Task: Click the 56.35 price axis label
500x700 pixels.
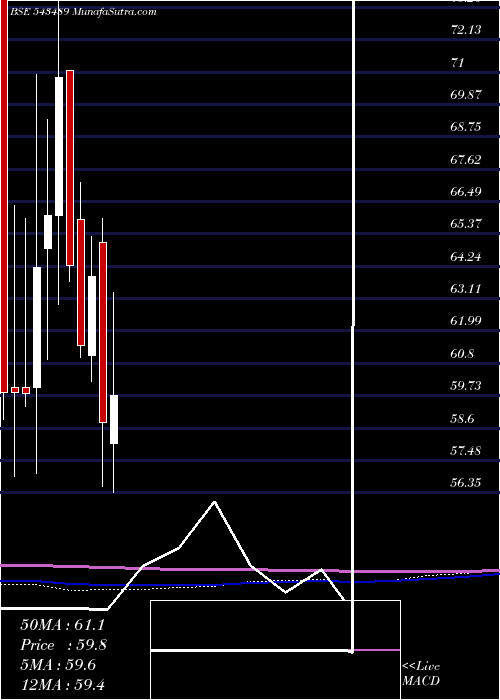Action: 466,483
